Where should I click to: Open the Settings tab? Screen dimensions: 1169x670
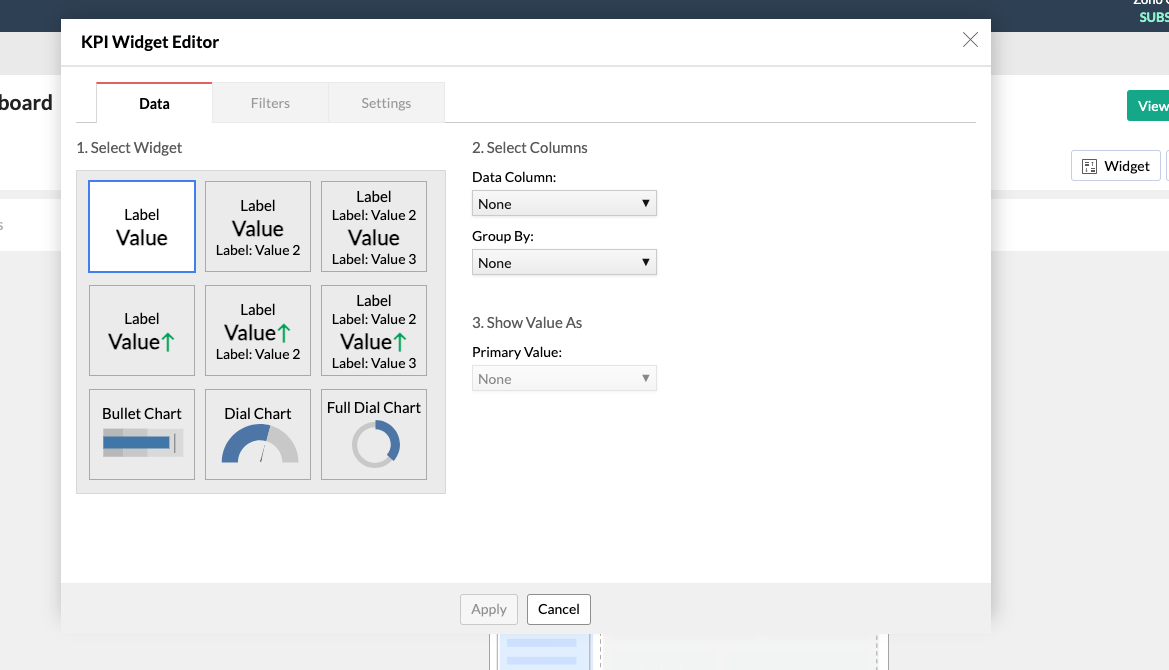386,103
